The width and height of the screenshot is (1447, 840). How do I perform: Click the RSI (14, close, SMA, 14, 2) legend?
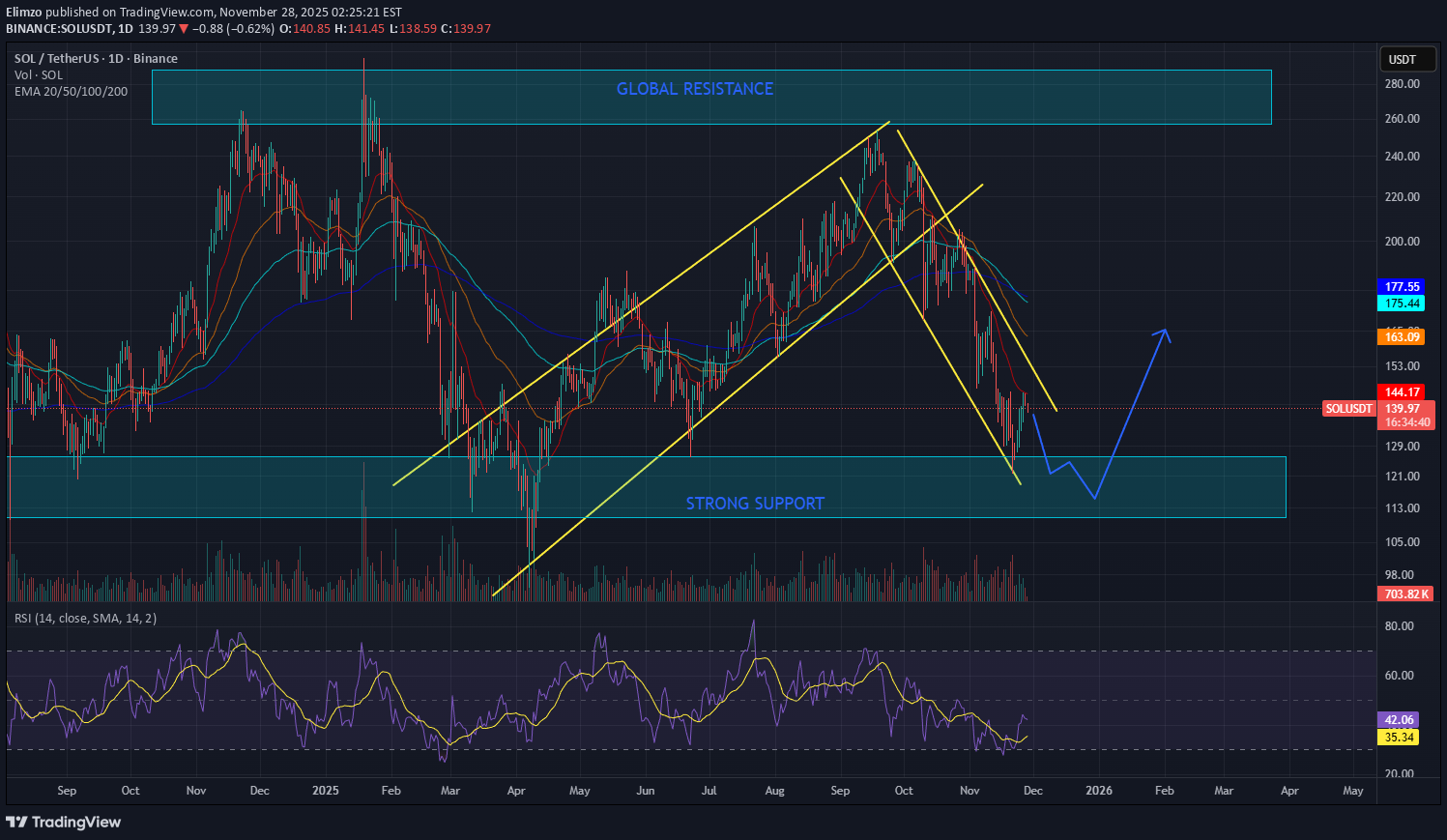point(85,619)
